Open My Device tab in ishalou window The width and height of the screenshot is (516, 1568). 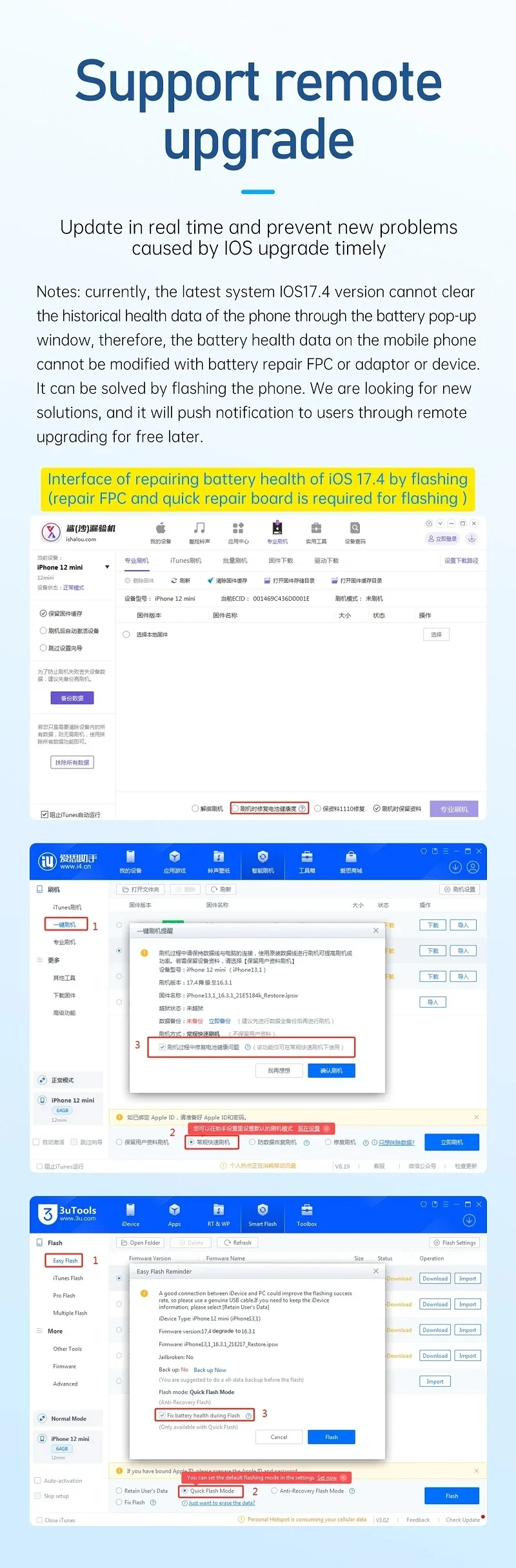coord(161,533)
